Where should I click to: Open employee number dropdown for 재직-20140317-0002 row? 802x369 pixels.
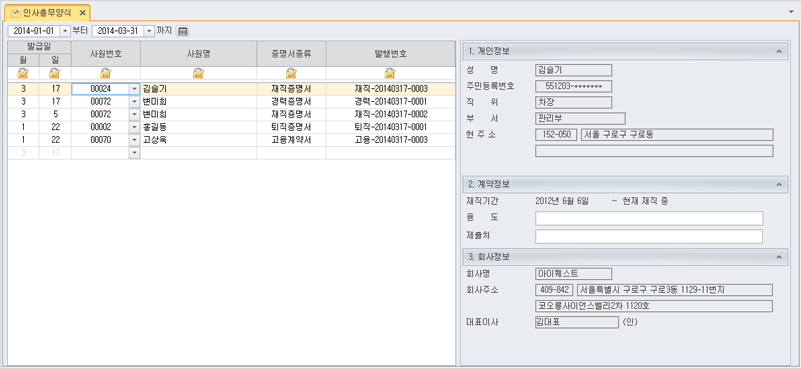135,115
